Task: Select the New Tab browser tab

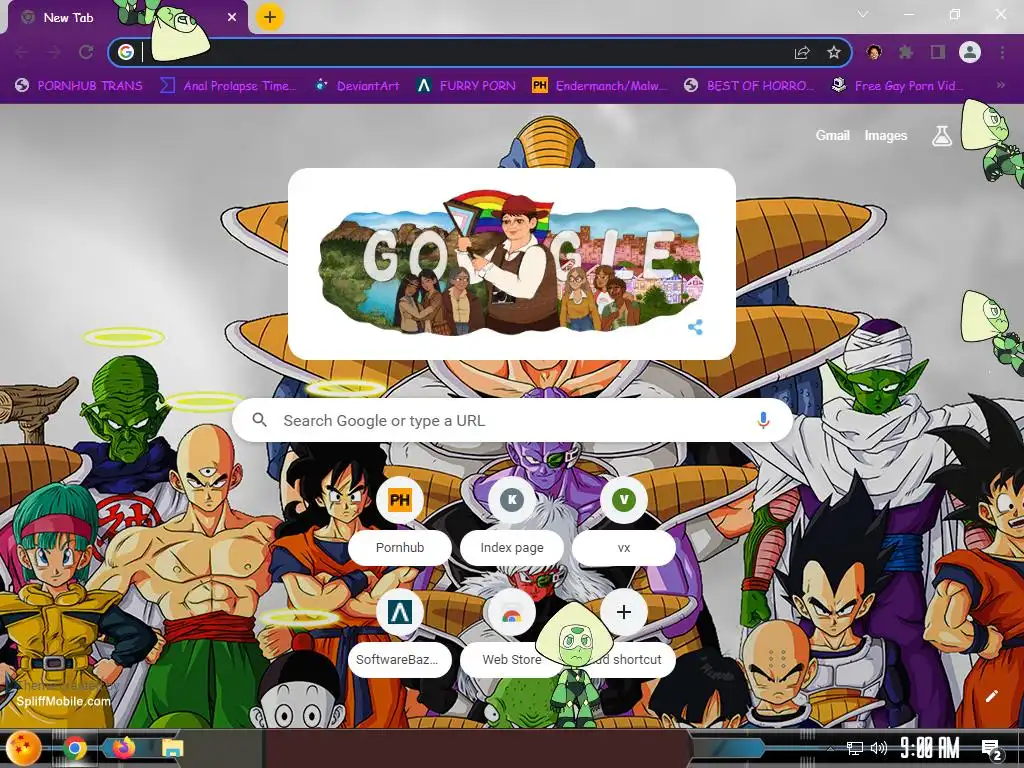Action: [x=127, y=18]
